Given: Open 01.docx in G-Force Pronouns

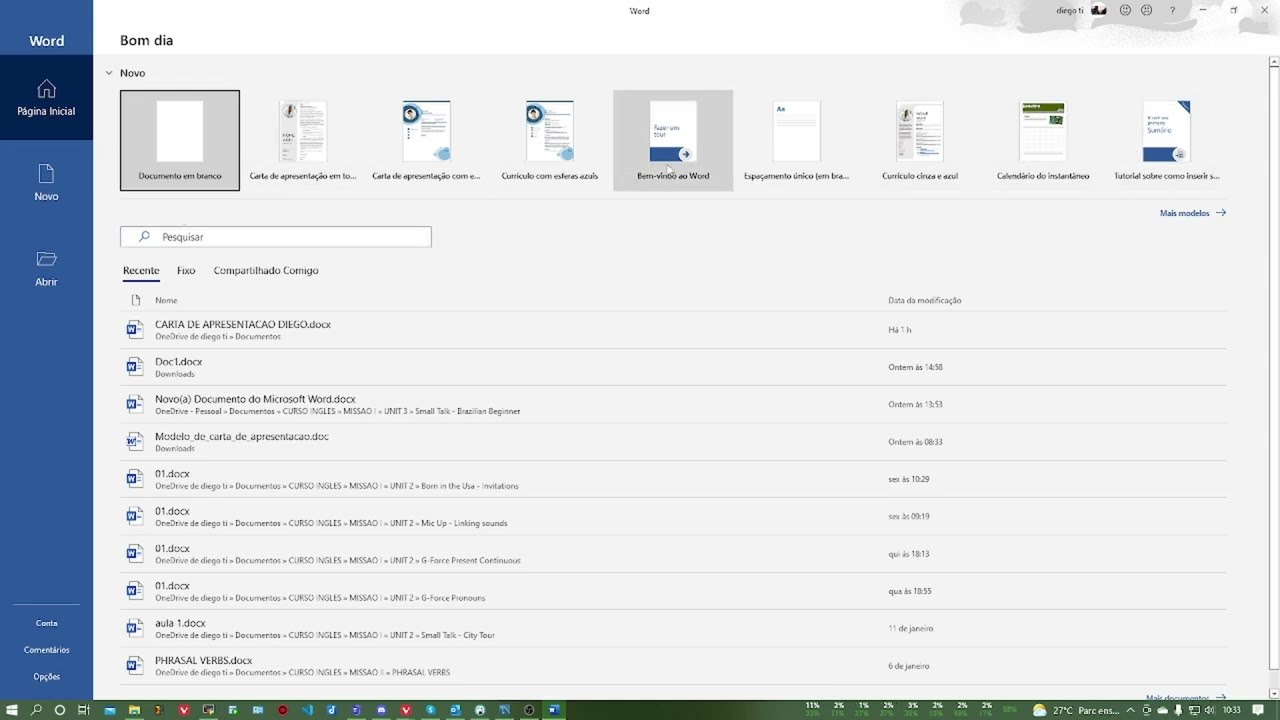Looking at the screenshot, I should (x=673, y=591).
